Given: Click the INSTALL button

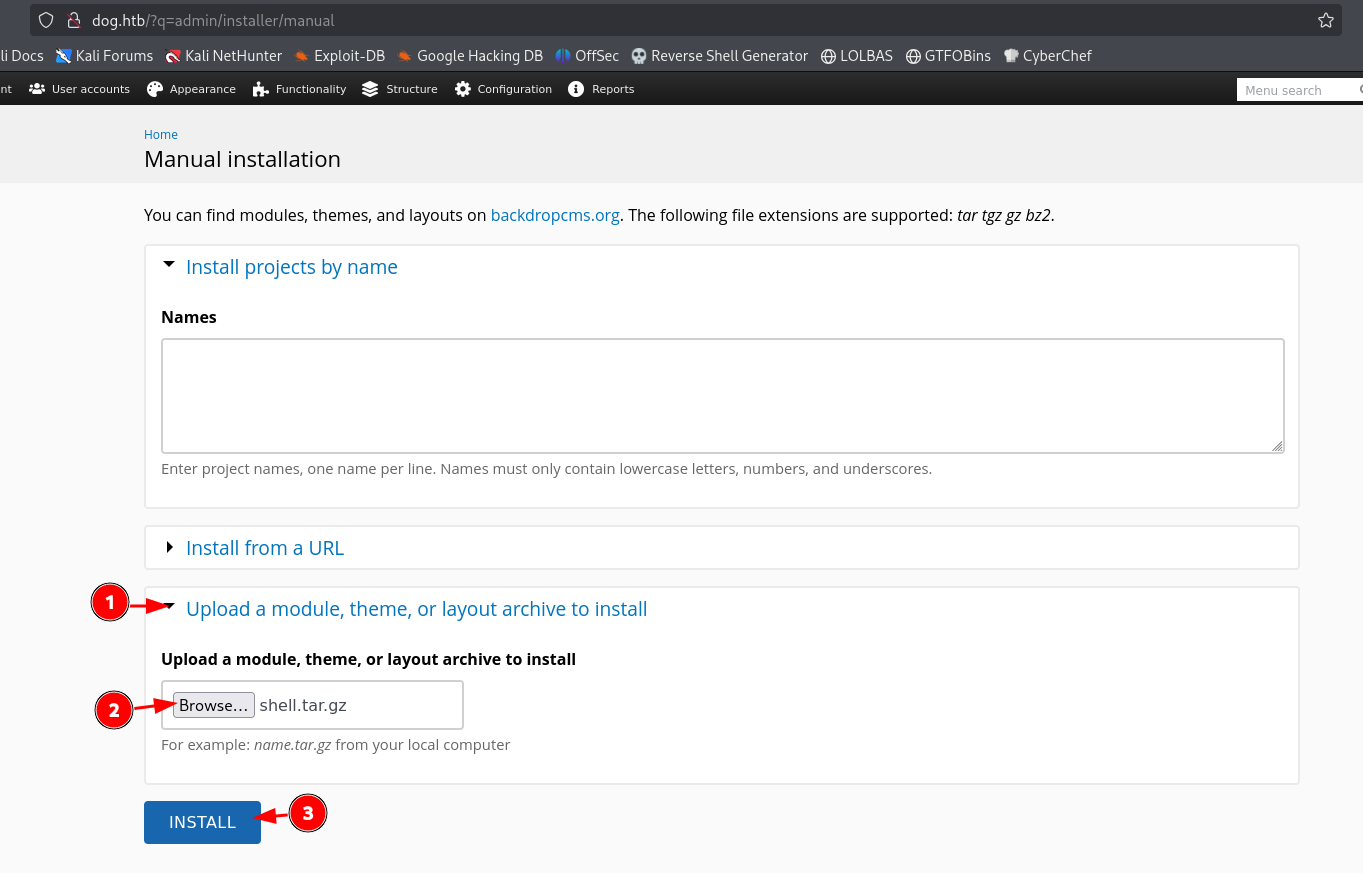Looking at the screenshot, I should coord(202,822).
